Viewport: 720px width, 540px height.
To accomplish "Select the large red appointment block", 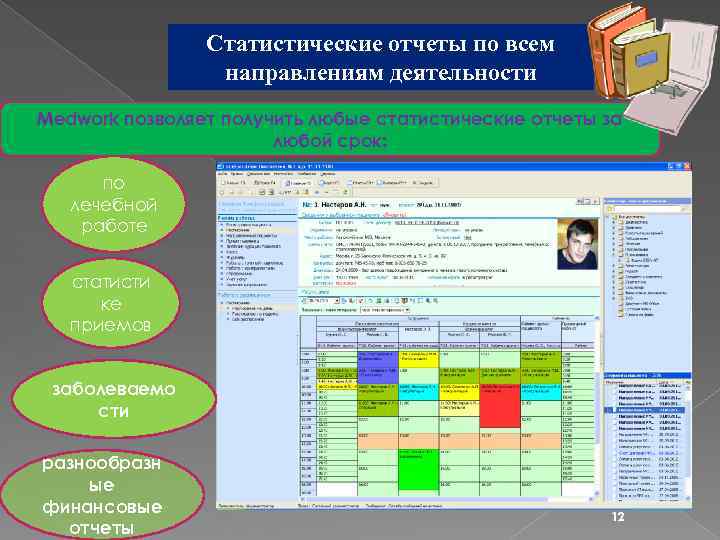I will coord(500,406).
